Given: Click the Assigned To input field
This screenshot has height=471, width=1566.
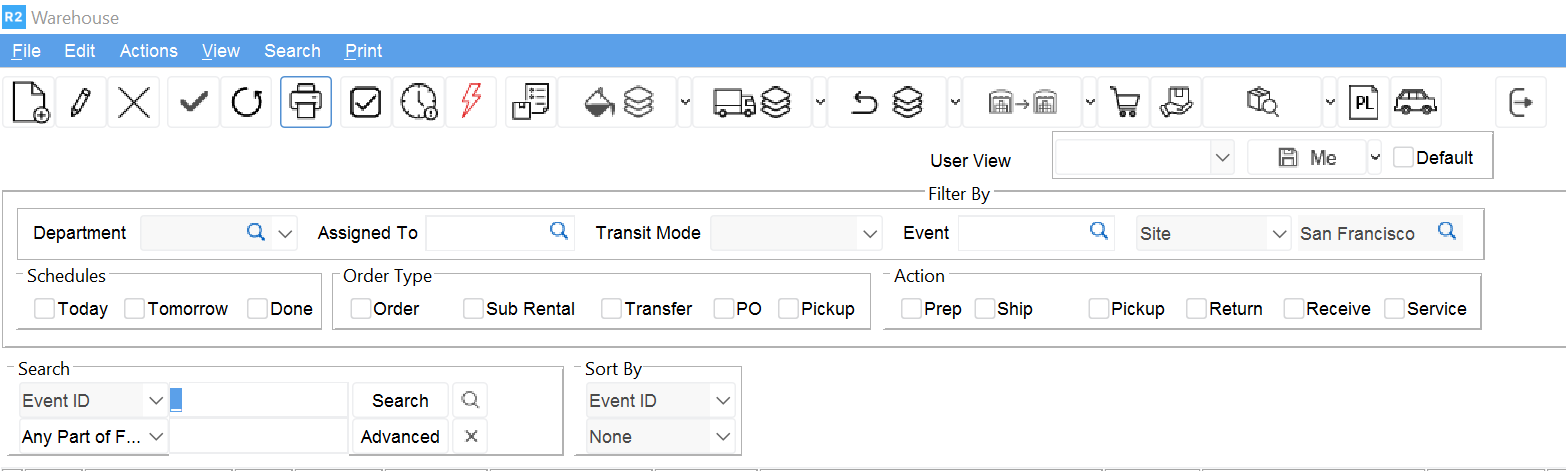Looking at the screenshot, I should click(488, 233).
